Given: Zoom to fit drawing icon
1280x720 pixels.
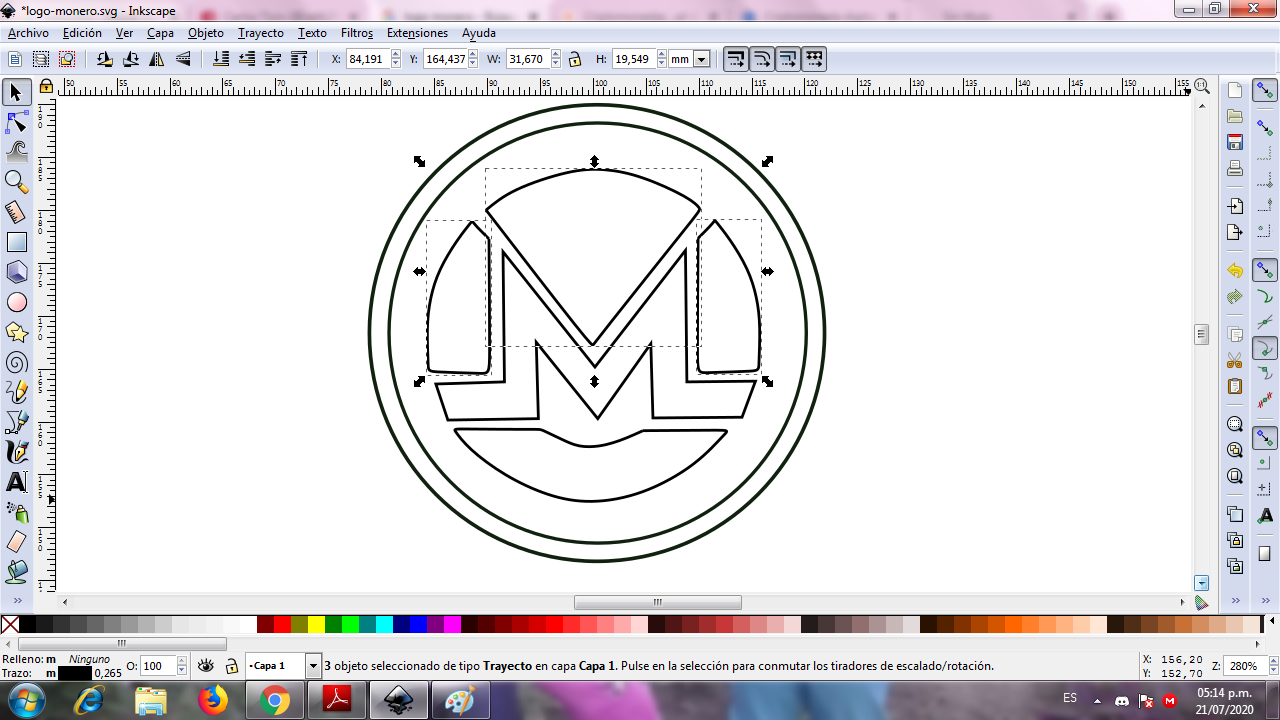Looking at the screenshot, I should [1235, 450].
